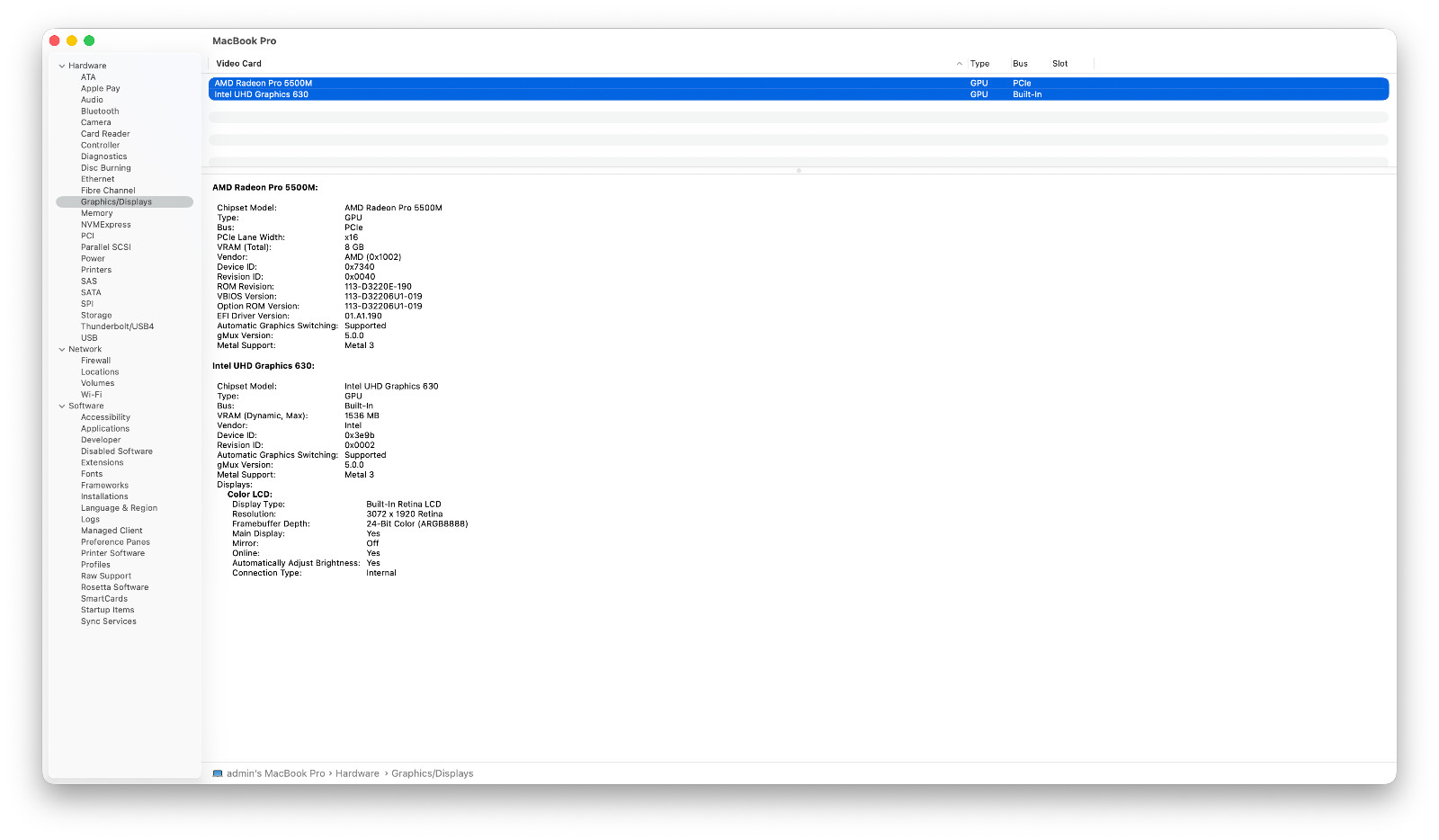This screenshot has width=1439, height=840.
Task: Open Startup Items in the sidebar
Action: 107,610
